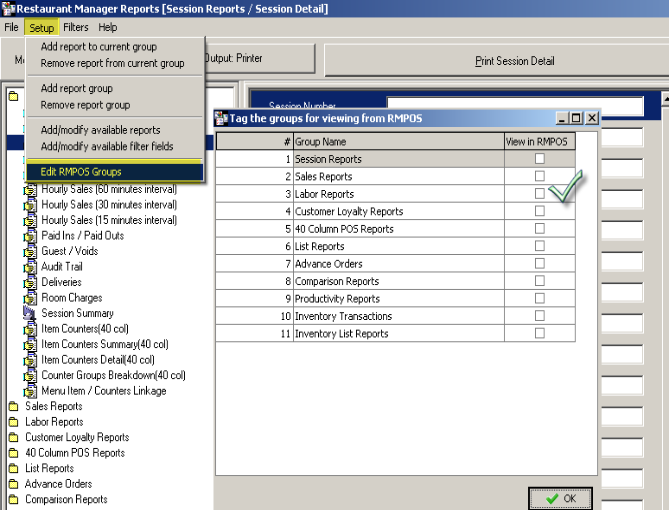Click the Customer Loyalty Reports folder icon
Screen dimensions: 669x510
click(x=14, y=437)
